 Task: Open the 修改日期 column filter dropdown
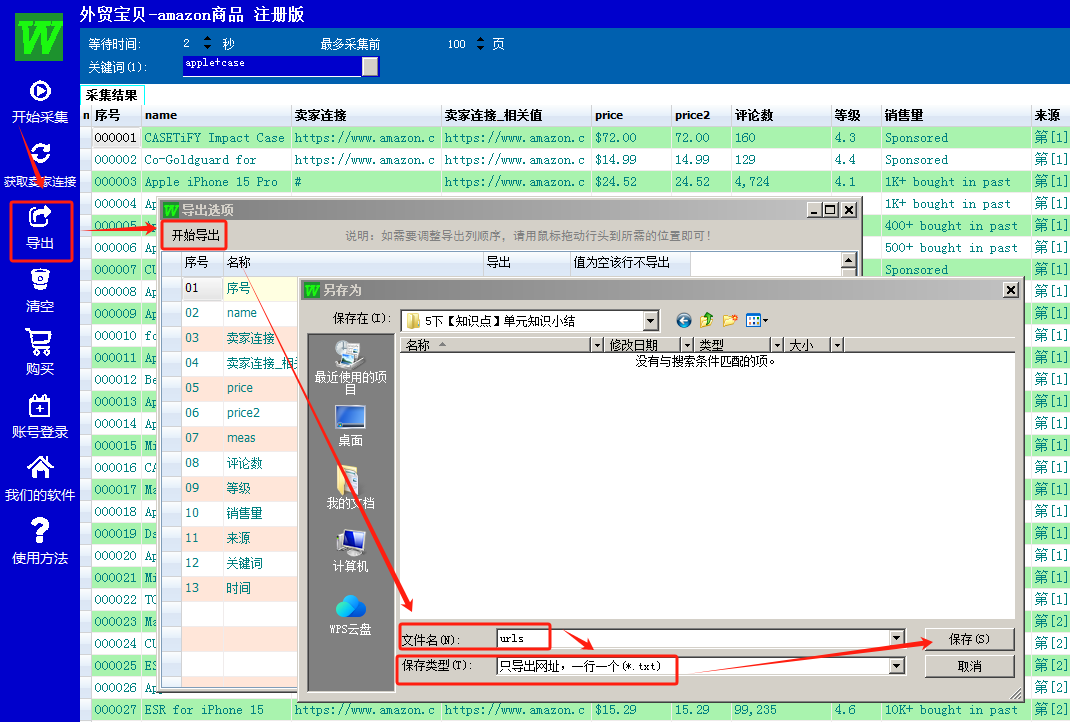pyautogui.click(x=687, y=345)
